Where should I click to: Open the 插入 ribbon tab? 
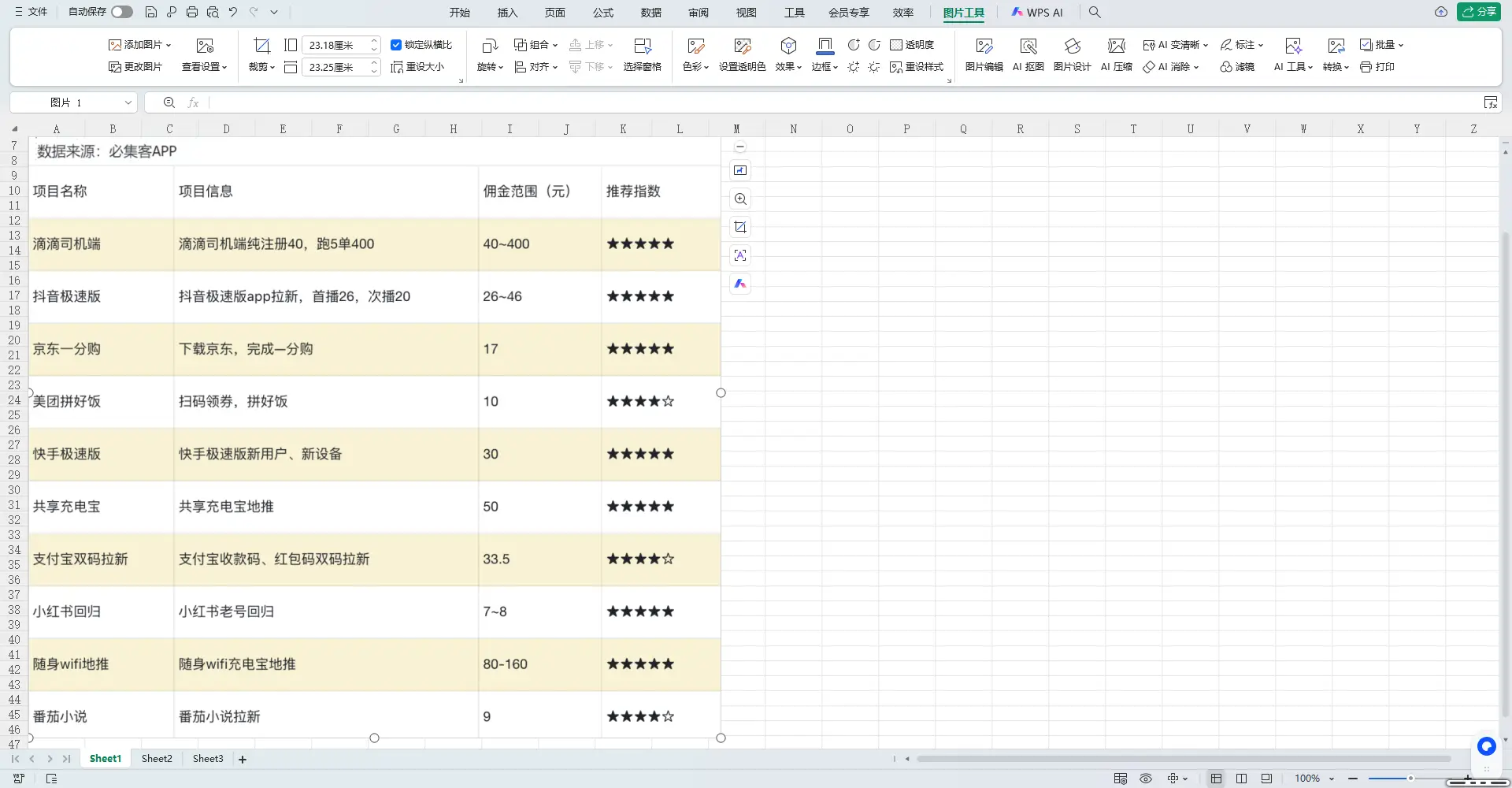[x=507, y=13]
